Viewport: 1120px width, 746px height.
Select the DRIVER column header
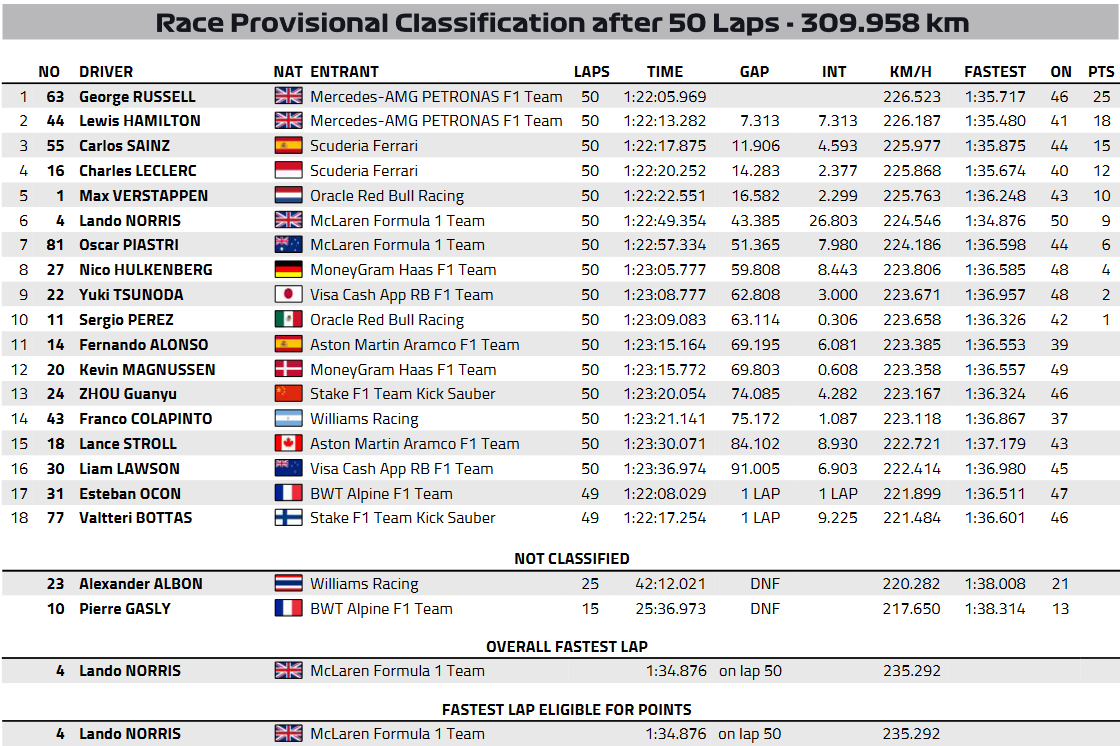(x=106, y=72)
